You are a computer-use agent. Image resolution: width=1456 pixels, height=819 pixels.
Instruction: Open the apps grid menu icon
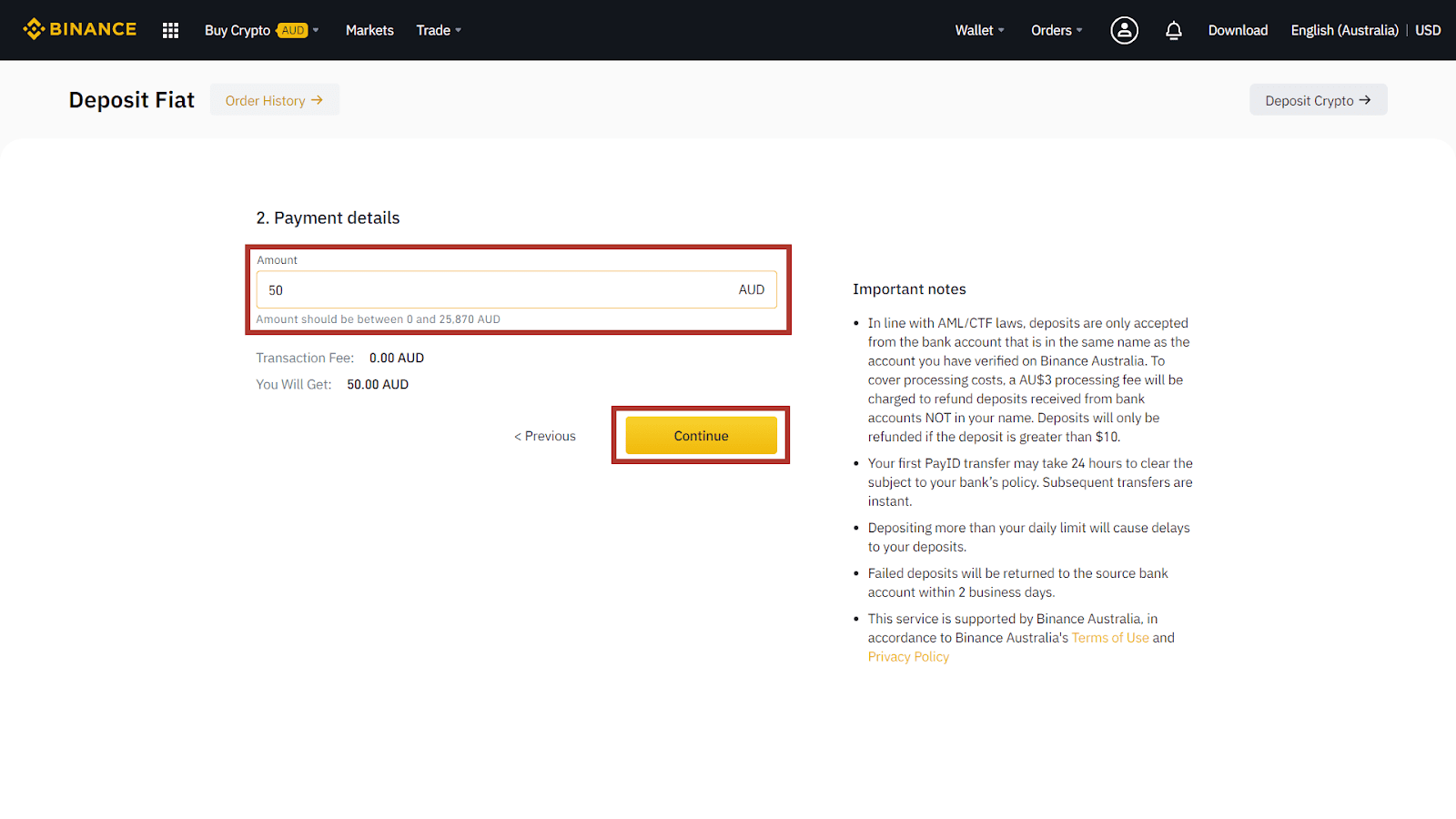(170, 30)
